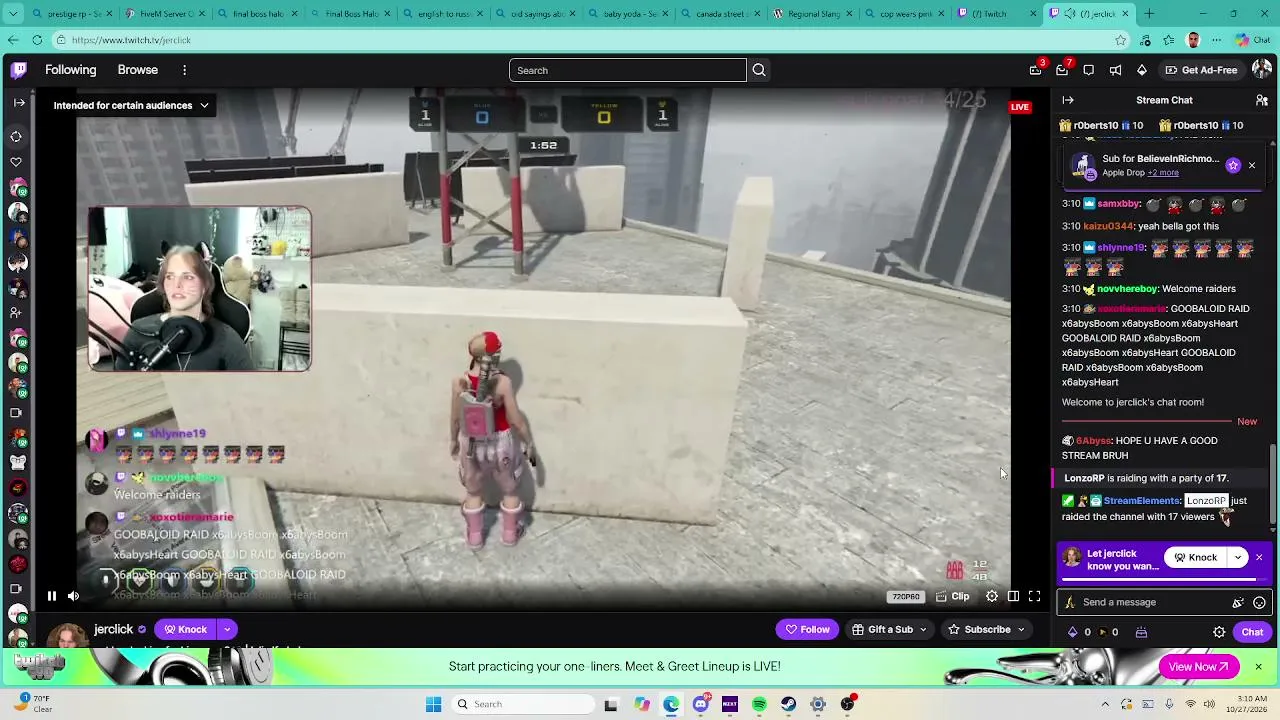Image resolution: width=1280 pixels, height=720 pixels.
Task: Click the purple Chat send button
Action: tap(1252, 632)
